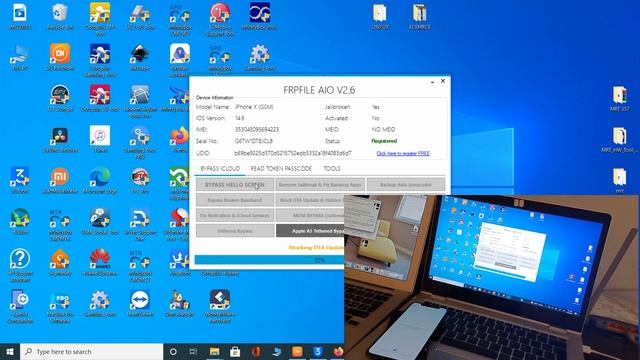The height and width of the screenshot is (360, 640).
Task: Open the EFT Dongle desktop shortcut
Action: coord(60,98)
